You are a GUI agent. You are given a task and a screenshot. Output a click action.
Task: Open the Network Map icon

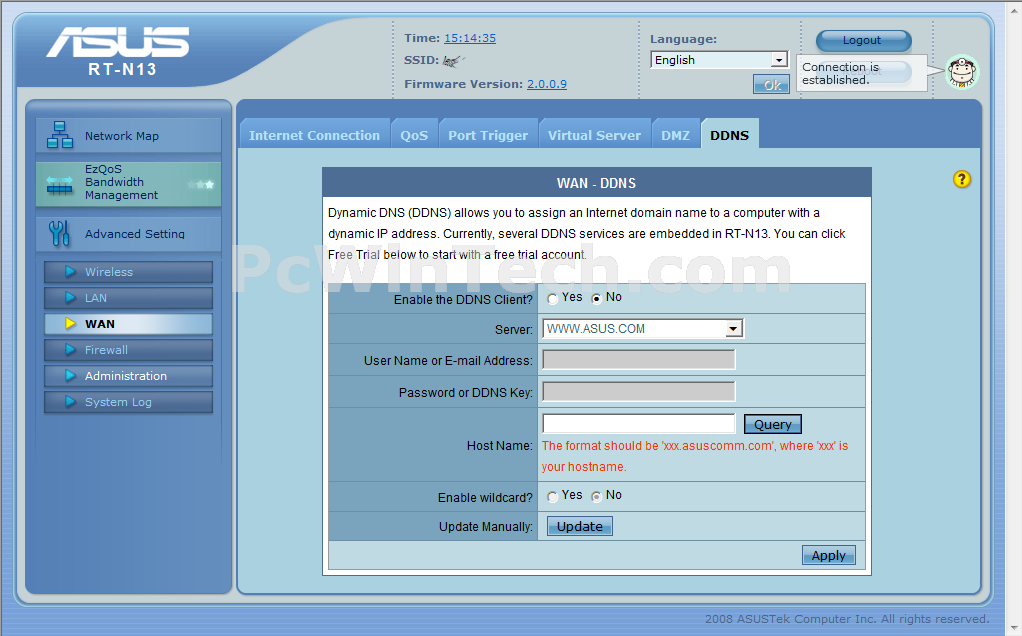tap(60, 135)
